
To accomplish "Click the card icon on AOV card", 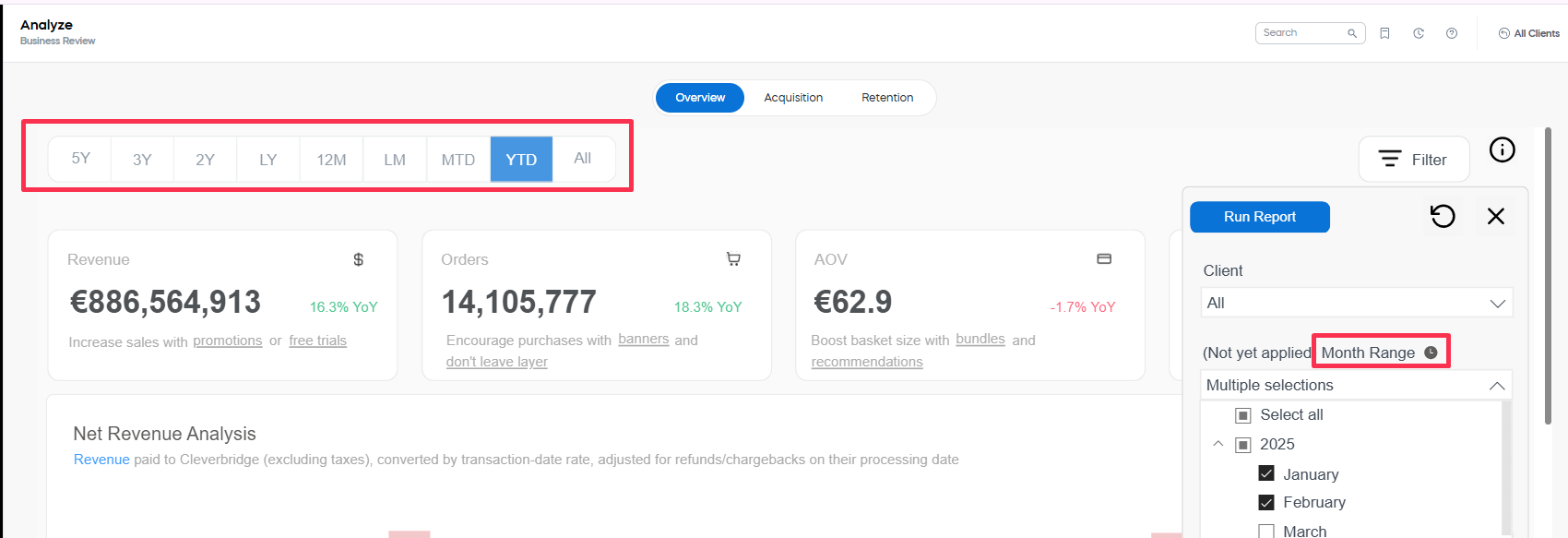I will 1104,259.
